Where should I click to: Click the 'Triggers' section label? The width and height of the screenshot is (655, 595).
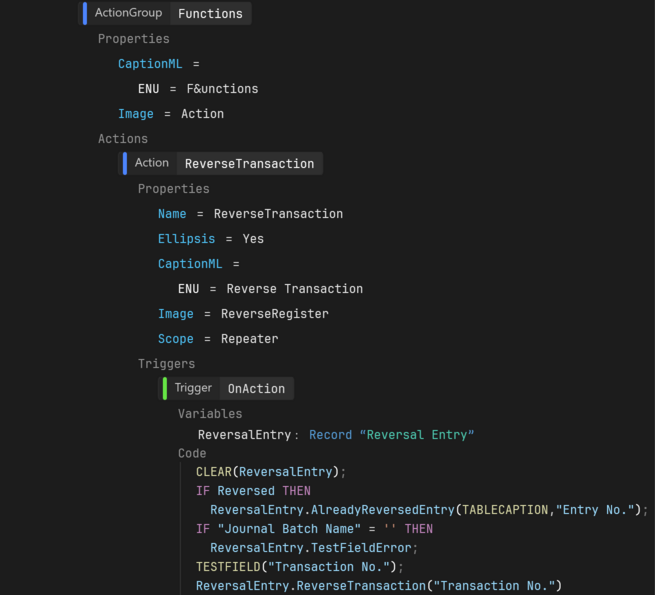pyautogui.click(x=167, y=364)
